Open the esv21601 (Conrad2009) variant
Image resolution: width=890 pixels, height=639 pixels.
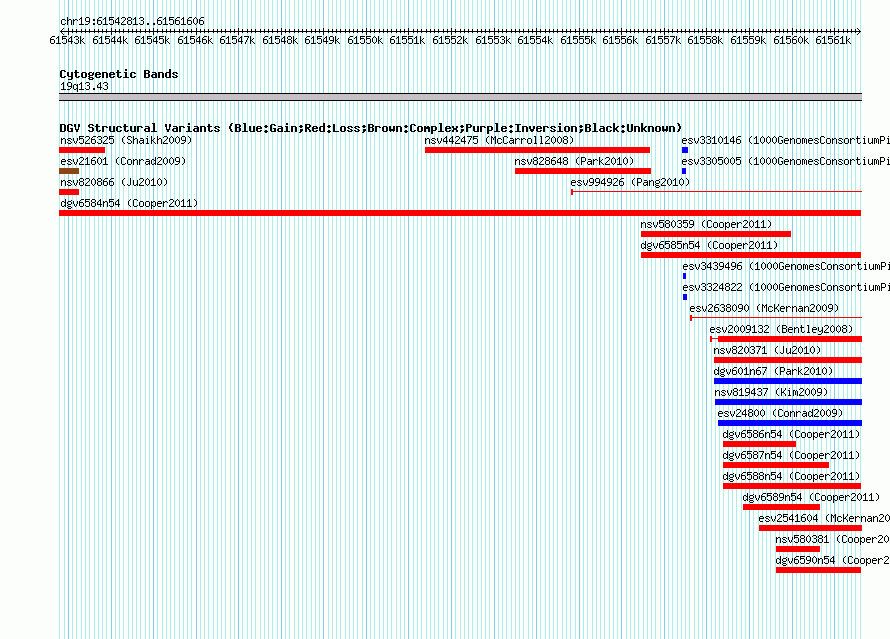click(x=123, y=161)
